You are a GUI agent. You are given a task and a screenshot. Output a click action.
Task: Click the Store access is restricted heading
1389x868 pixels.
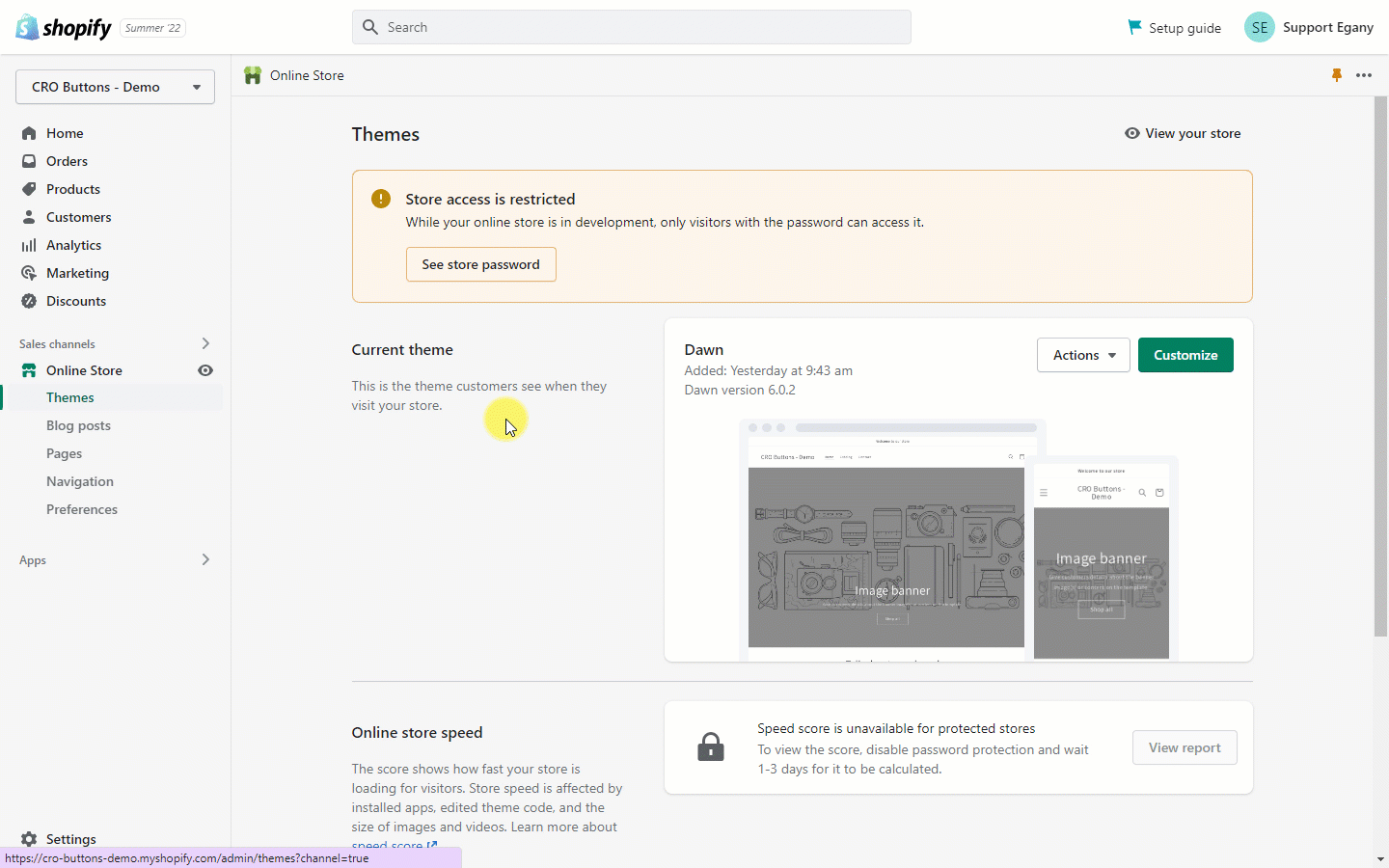click(490, 199)
